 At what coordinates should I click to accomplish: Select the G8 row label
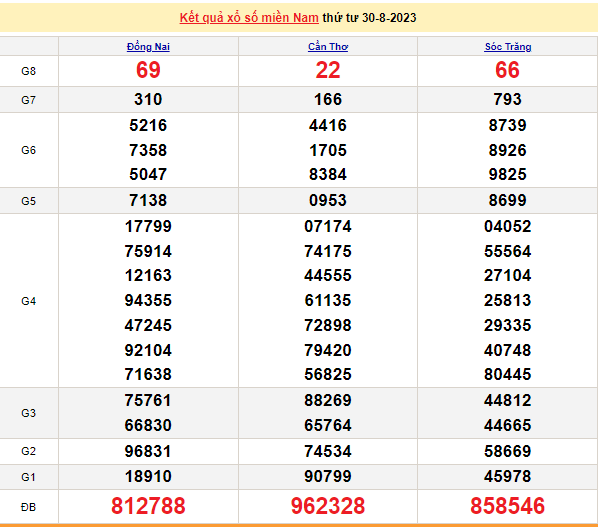click(29, 71)
